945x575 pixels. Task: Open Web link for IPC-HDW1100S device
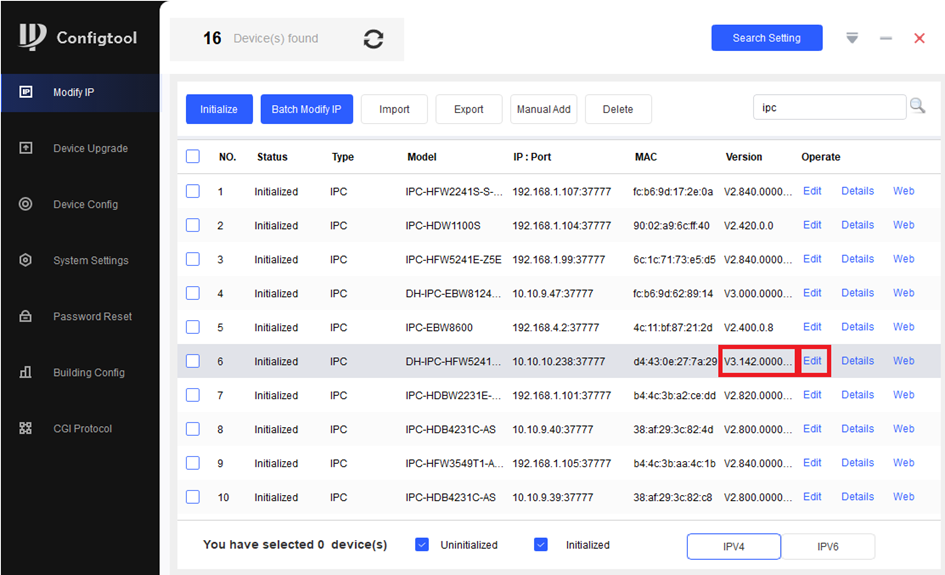903,225
